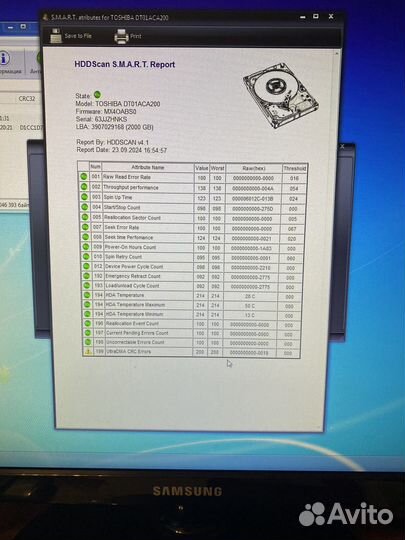Click the Print printer icon
The height and width of the screenshot is (540, 405).
tap(121, 37)
